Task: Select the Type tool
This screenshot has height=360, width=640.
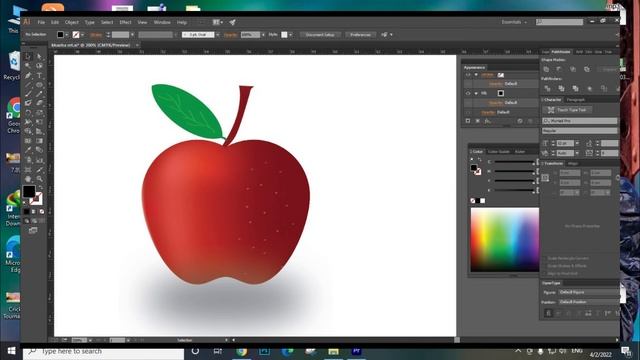Action: click(39, 76)
